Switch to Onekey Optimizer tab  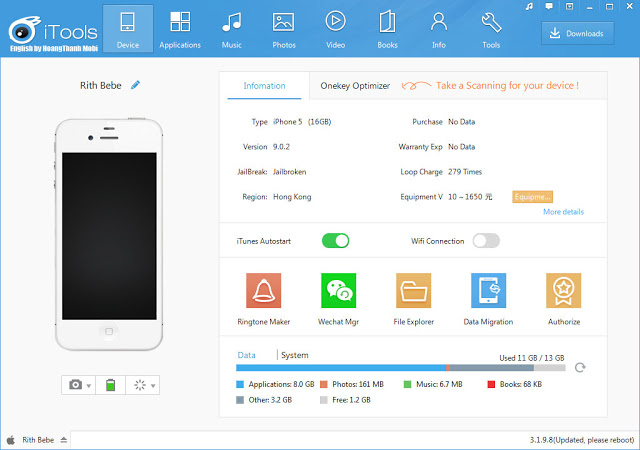[x=355, y=86]
